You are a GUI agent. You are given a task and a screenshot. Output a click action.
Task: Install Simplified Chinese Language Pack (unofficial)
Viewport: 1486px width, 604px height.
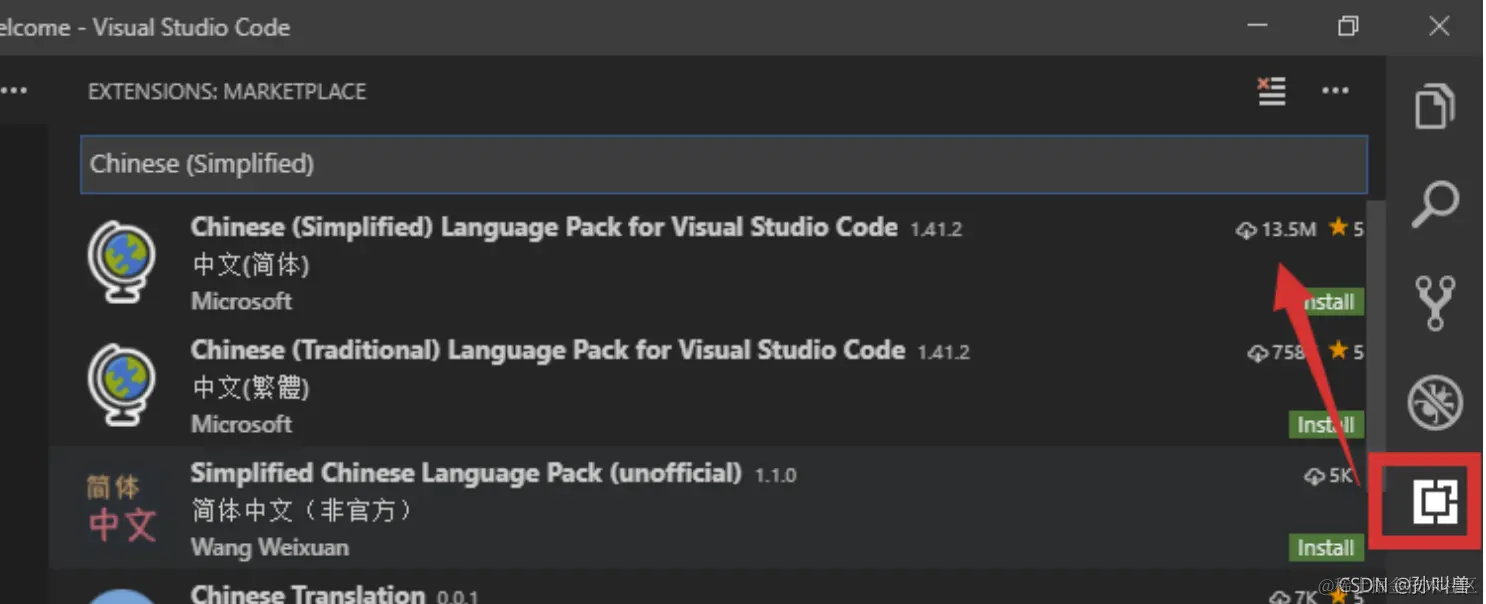click(x=1325, y=548)
